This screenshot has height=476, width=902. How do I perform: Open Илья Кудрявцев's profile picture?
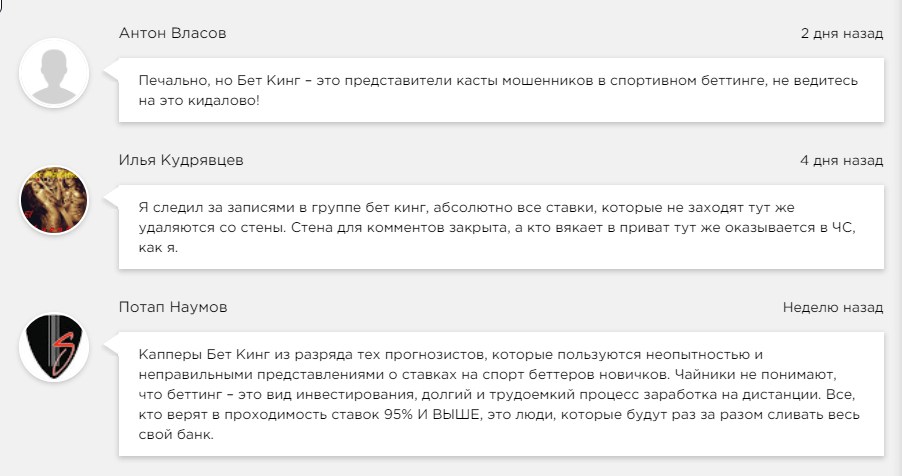(x=55, y=200)
